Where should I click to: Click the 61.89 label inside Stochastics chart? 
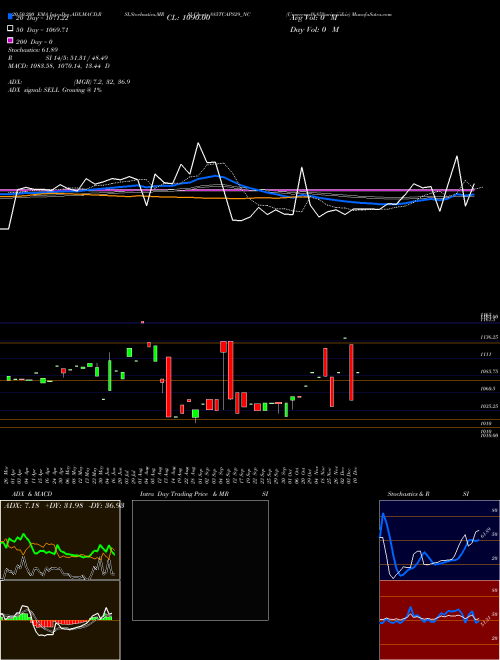[486, 533]
